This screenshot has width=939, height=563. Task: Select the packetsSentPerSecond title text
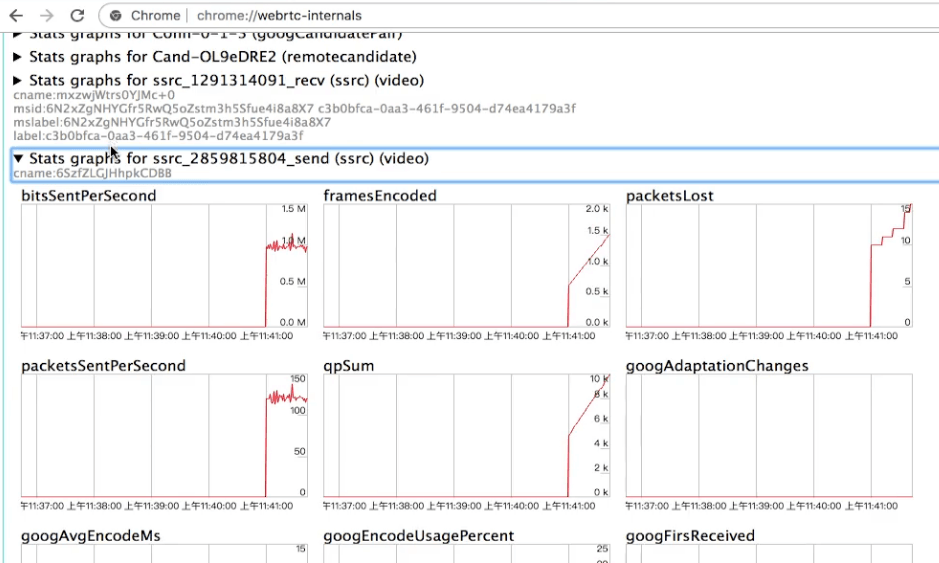[x=104, y=366]
